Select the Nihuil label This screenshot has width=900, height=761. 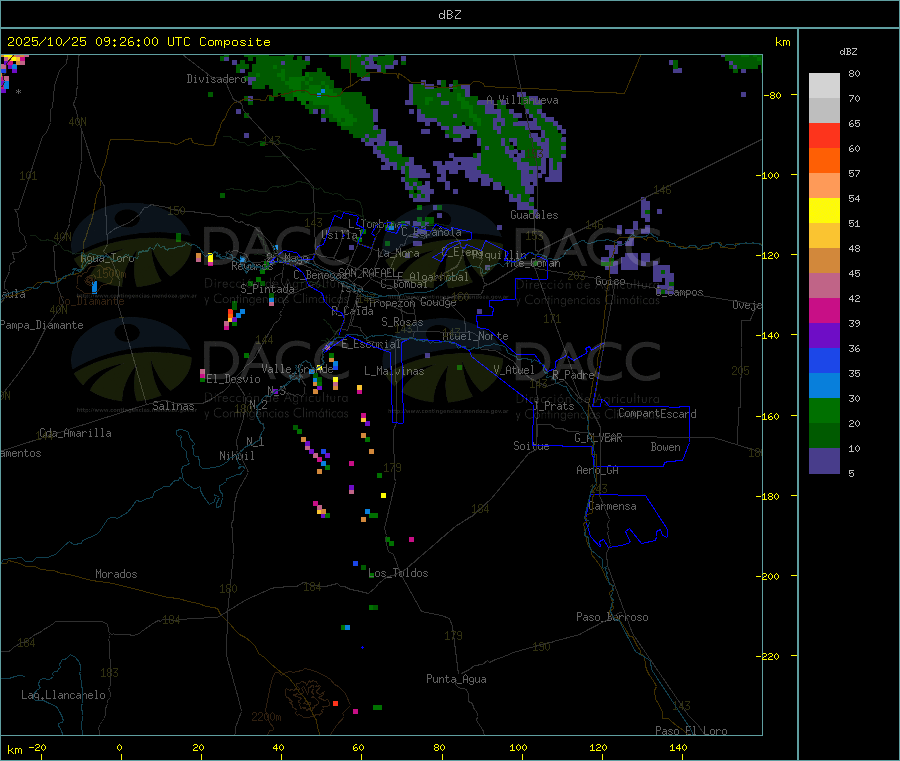point(236,456)
